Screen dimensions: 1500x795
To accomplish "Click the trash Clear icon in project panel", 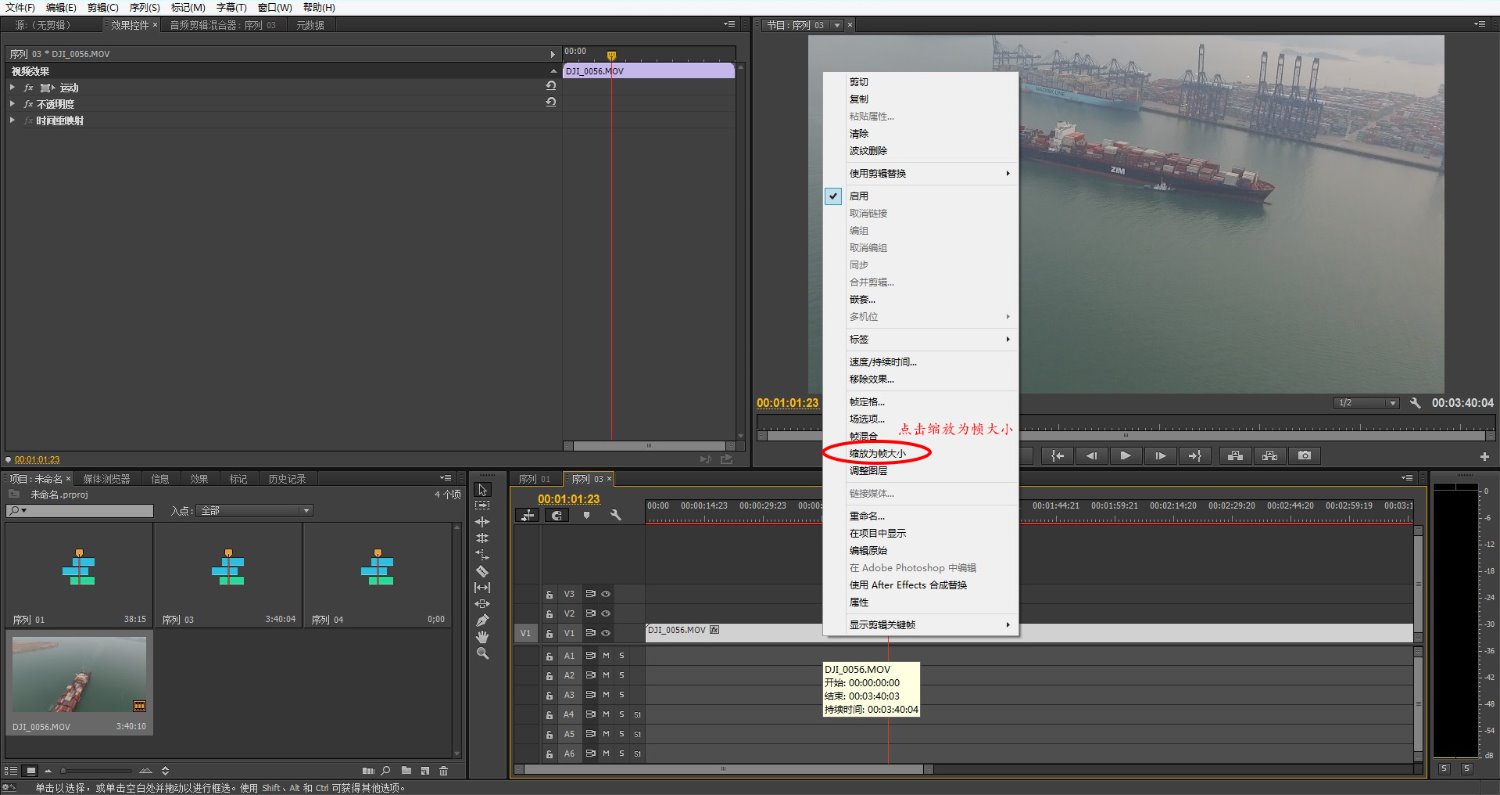I will click(x=444, y=771).
